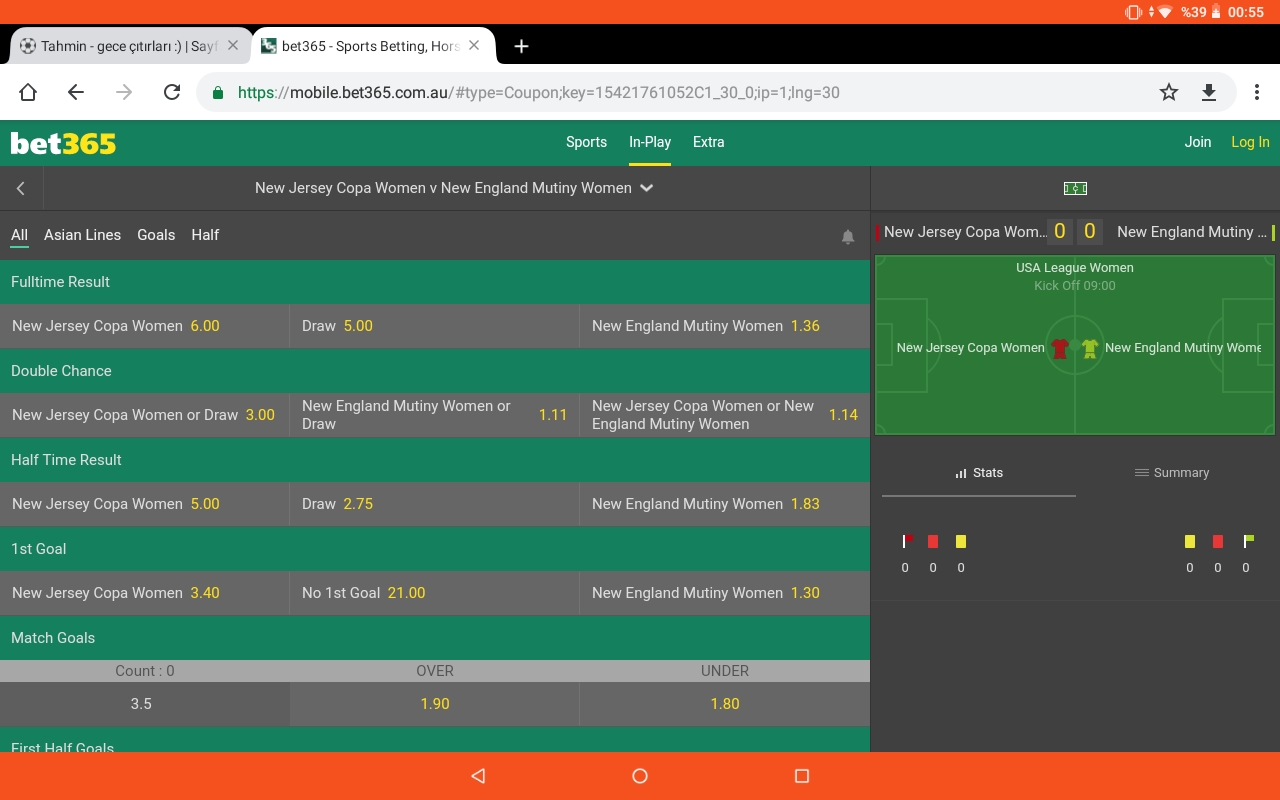Click the left team yellow card icon
This screenshot has width=1280, height=800.
[961, 541]
